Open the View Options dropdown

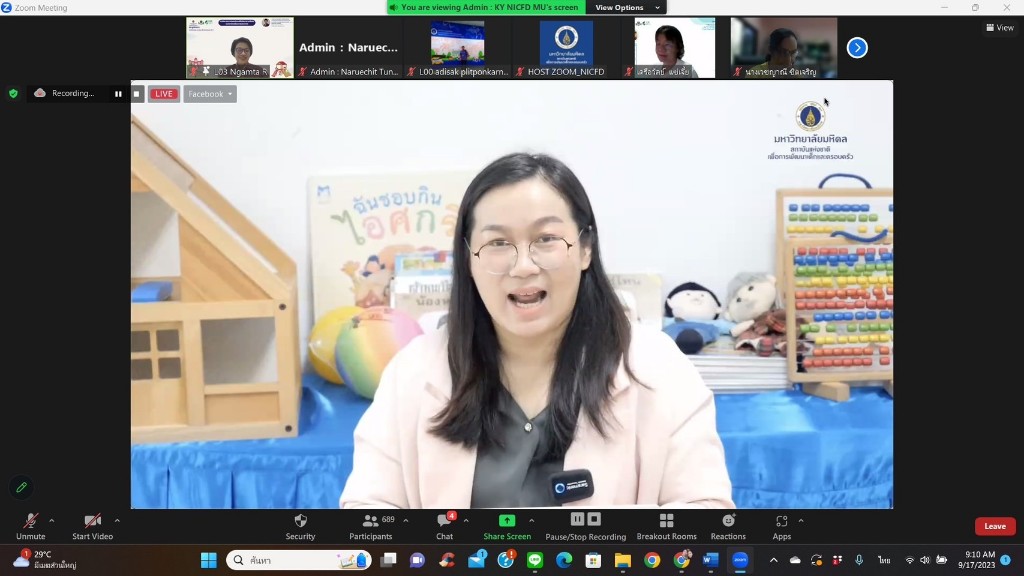[x=627, y=7]
